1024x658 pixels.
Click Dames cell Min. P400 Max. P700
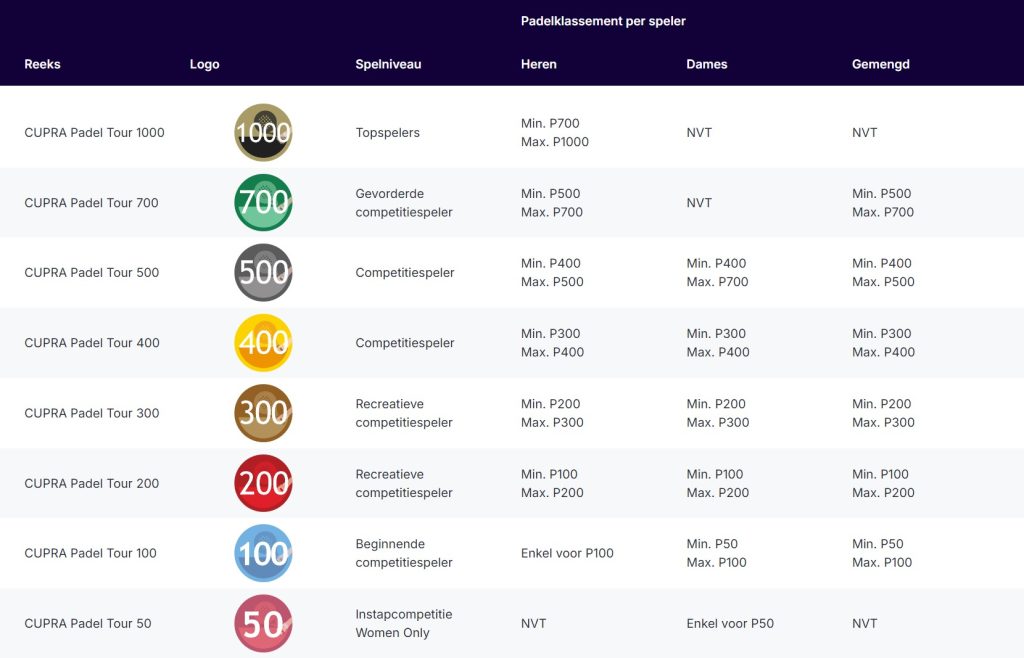tap(717, 272)
